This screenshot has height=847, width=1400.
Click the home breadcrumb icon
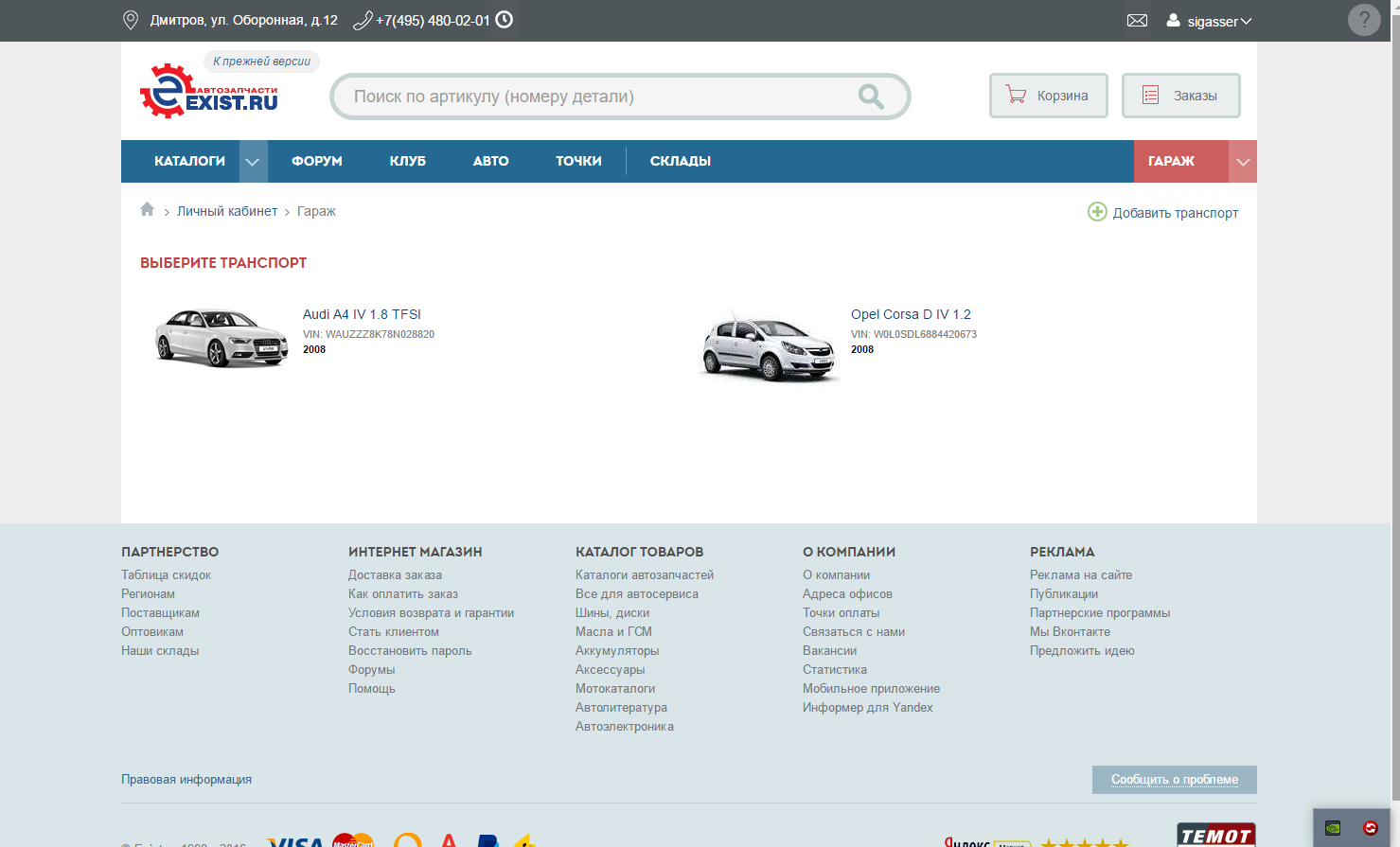(x=147, y=209)
